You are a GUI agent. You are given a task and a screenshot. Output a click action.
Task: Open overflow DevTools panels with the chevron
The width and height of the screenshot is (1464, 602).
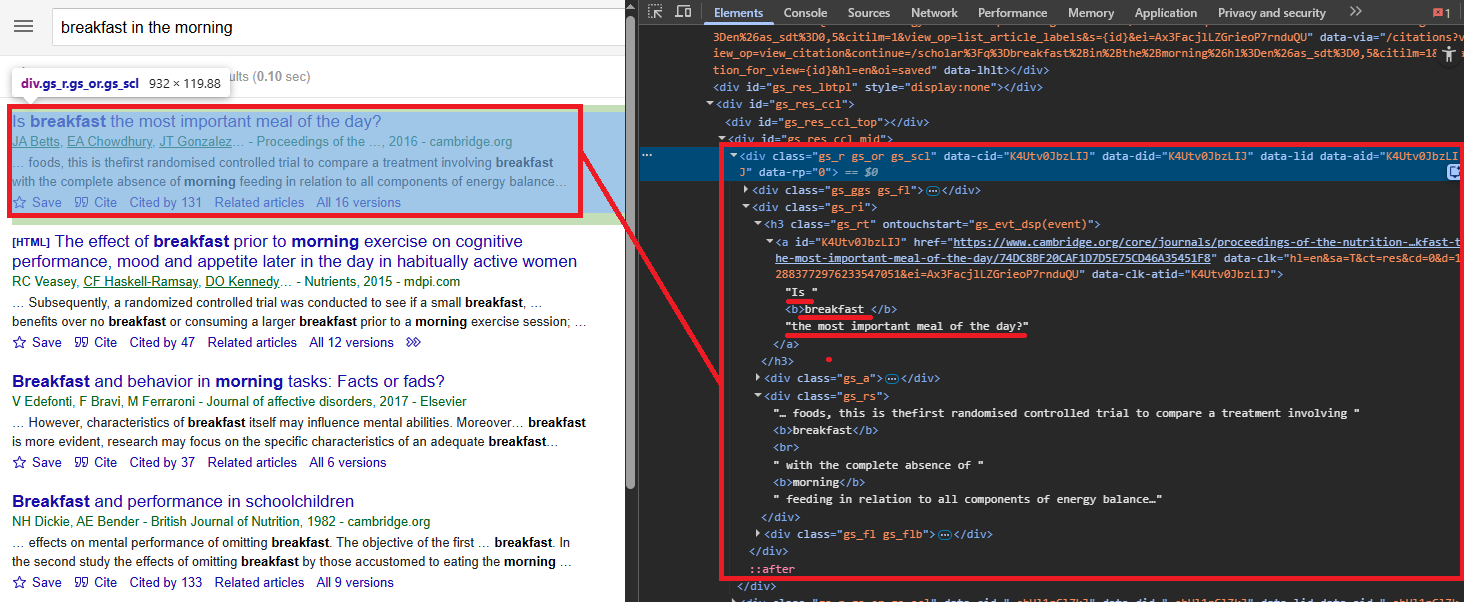pyautogui.click(x=1355, y=12)
